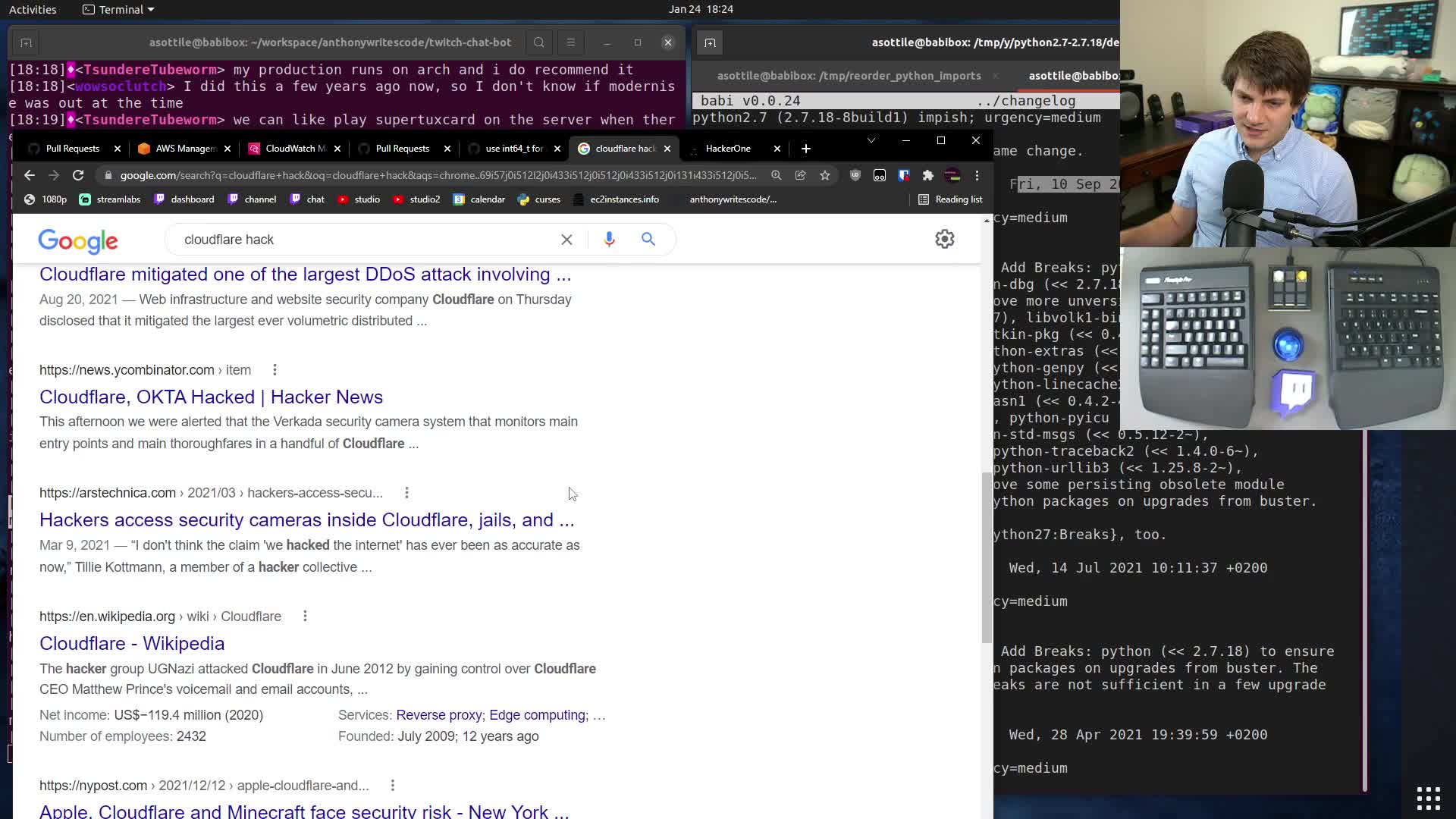Image resolution: width=1456 pixels, height=819 pixels.
Task: Click the browser page vertical scrollbar
Action: pyautogui.click(x=987, y=557)
